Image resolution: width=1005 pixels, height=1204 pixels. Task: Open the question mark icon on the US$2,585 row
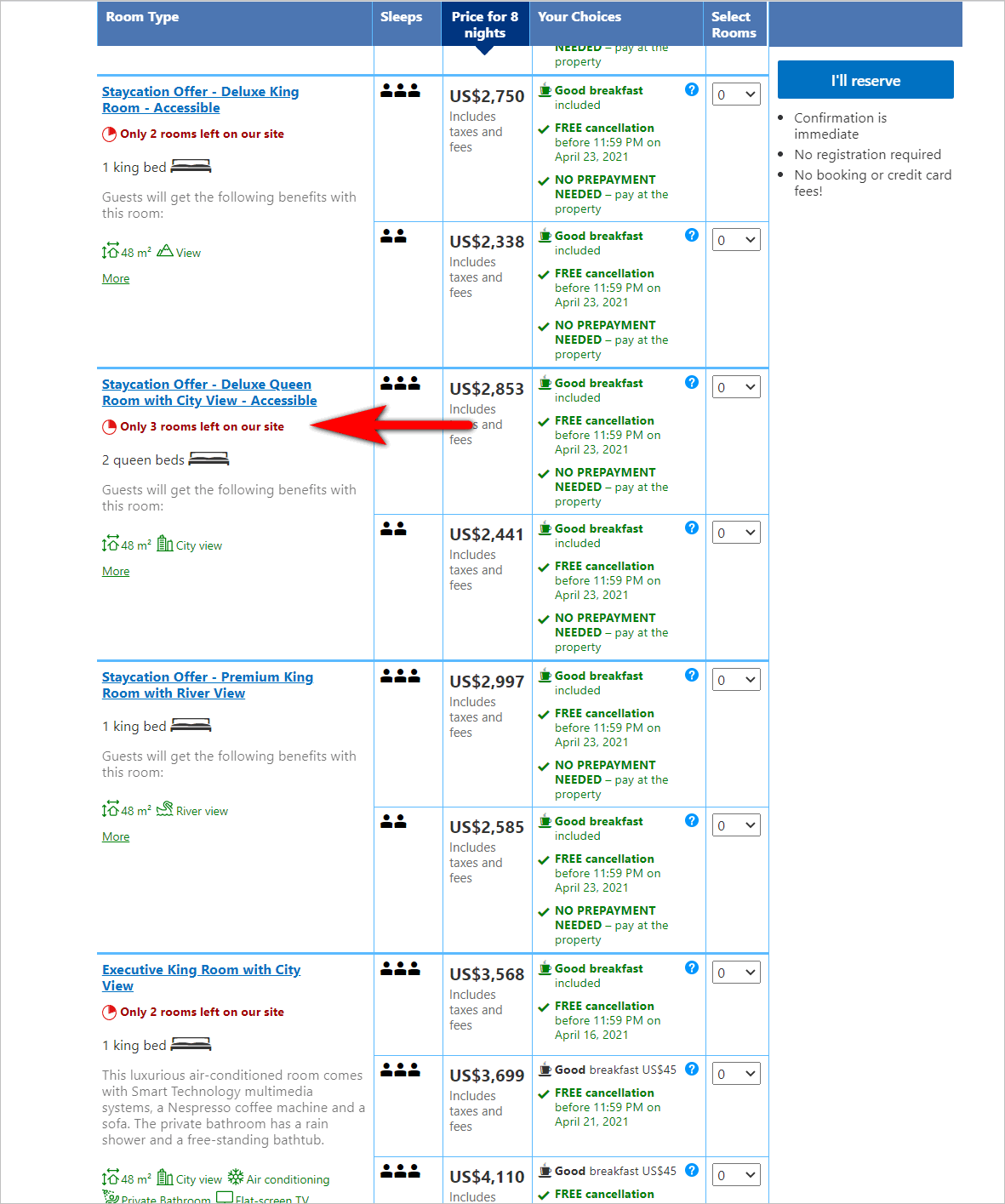[x=692, y=820]
